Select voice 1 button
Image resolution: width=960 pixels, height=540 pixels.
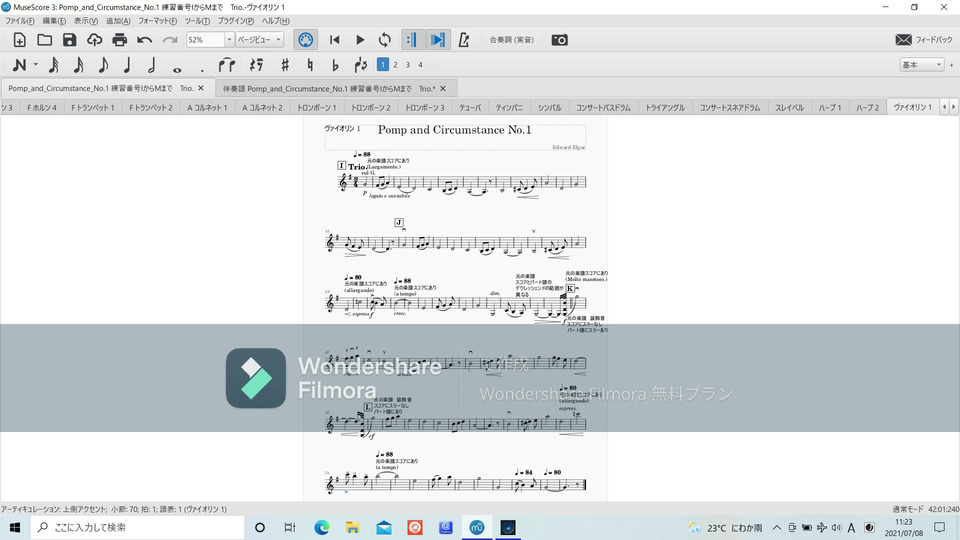point(383,65)
